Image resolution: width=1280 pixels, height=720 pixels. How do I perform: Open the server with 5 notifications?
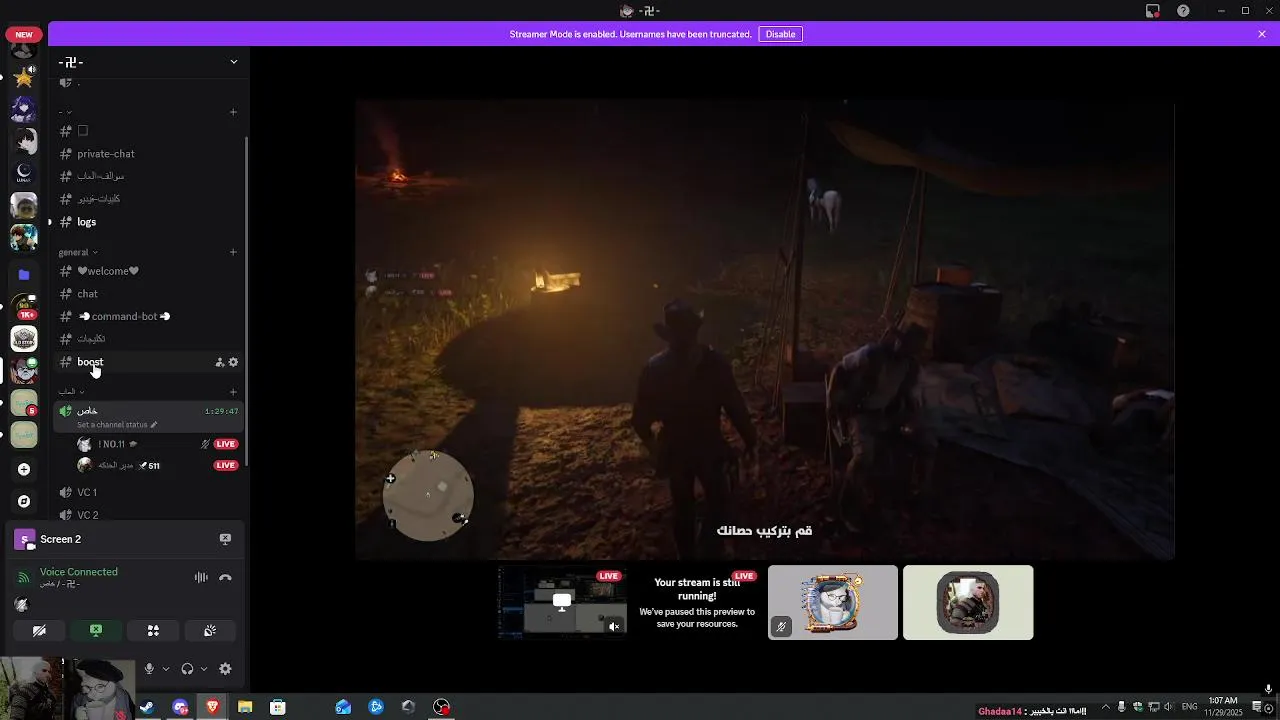pyautogui.click(x=24, y=403)
